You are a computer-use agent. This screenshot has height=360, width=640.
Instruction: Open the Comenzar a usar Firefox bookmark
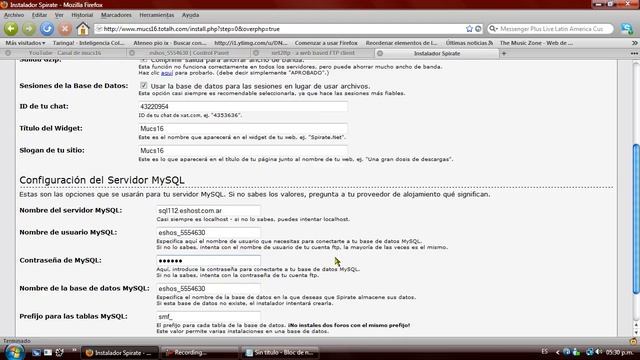pyautogui.click(x=326, y=43)
